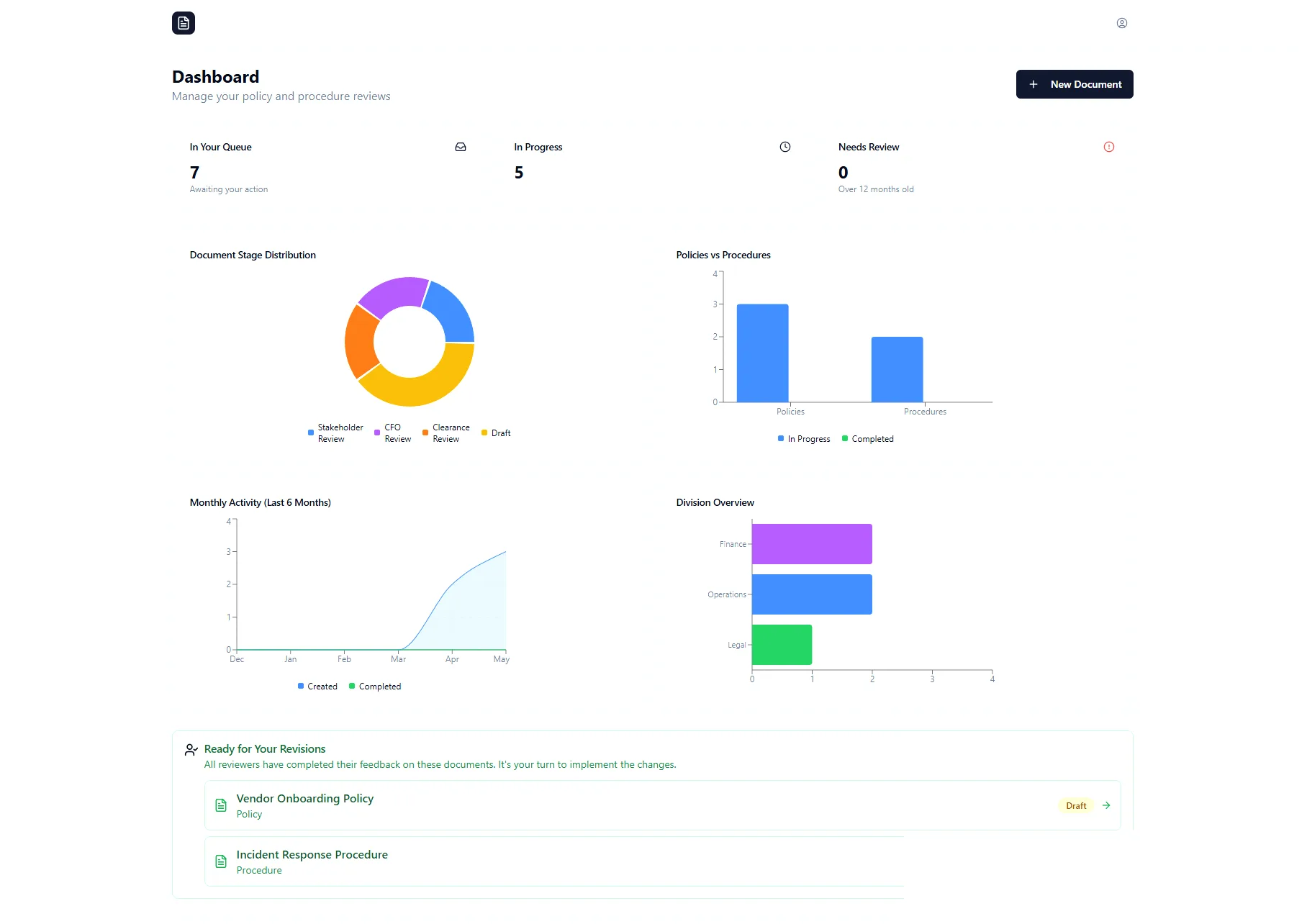Toggle the Completed legend in Monthly Activity

click(375, 687)
